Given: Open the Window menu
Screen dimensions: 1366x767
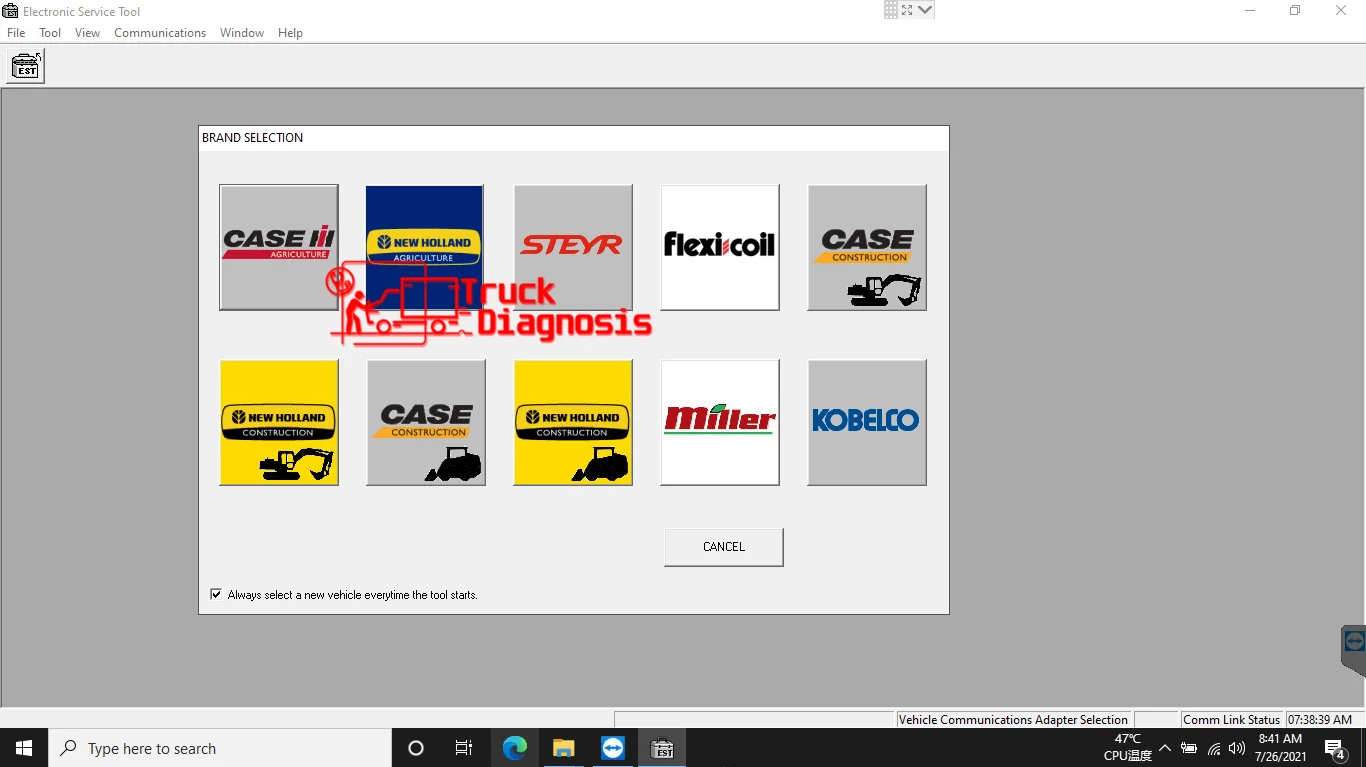Looking at the screenshot, I should 242,33.
